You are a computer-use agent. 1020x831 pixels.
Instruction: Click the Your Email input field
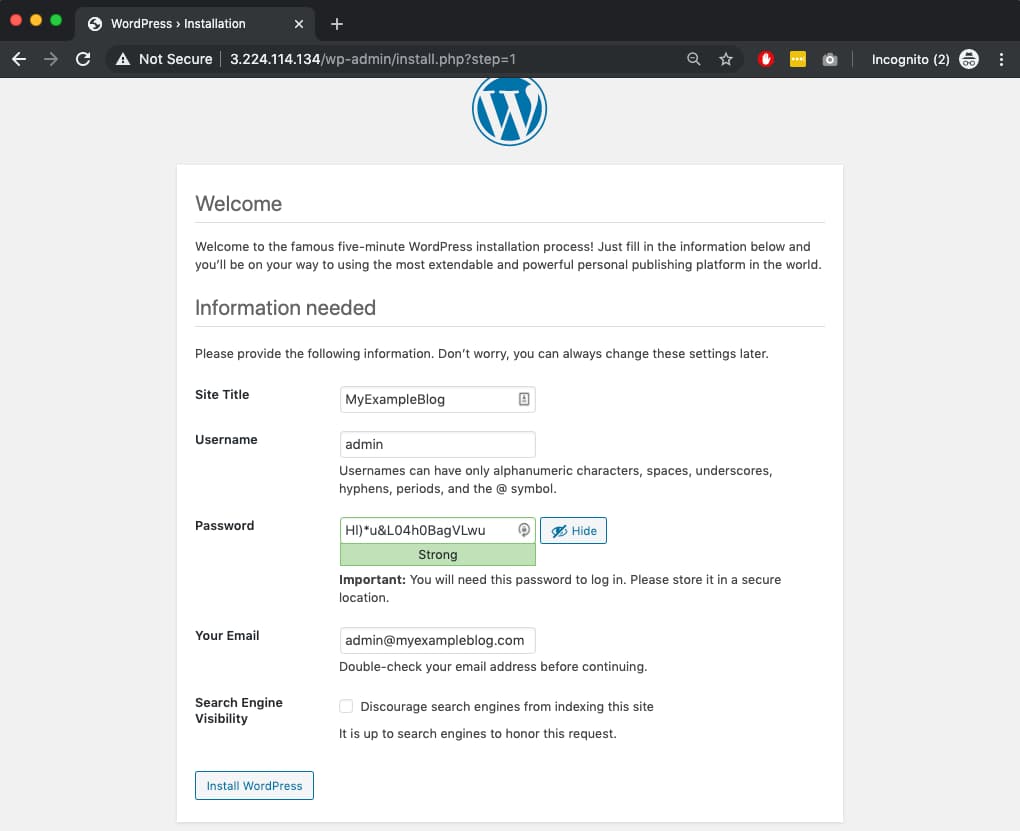pyautogui.click(x=437, y=640)
